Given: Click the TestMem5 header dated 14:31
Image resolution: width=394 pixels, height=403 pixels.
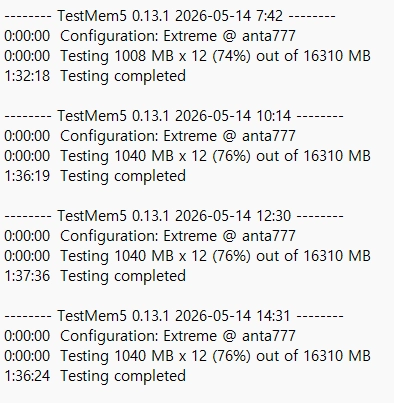Looking at the screenshot, I should (x=174, y=316).
